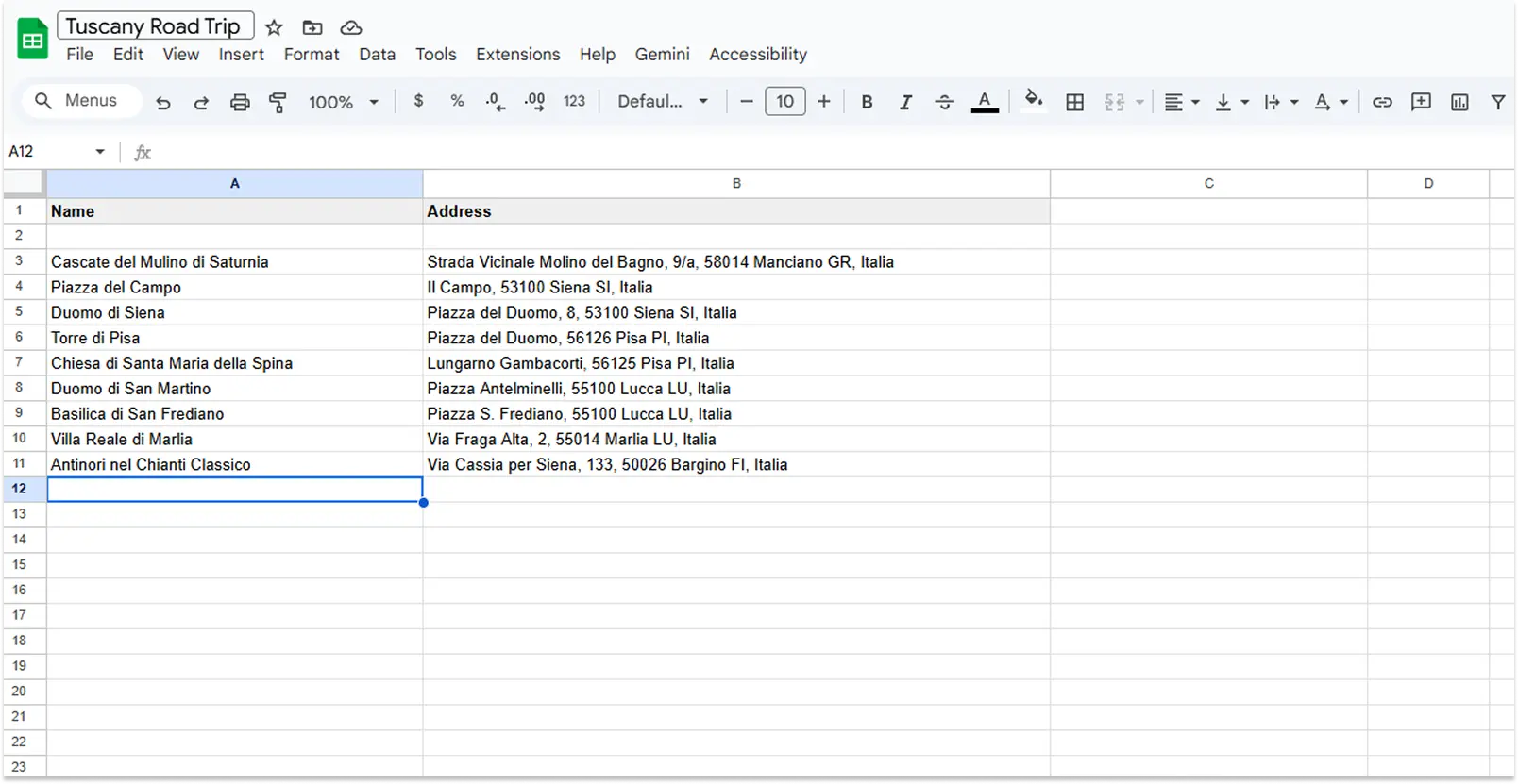Image resolution: width=1518 pixels, height=784 pixels.
Task: Toggle bold formatting
Action: pyautogui.click(x=867, y=102)
